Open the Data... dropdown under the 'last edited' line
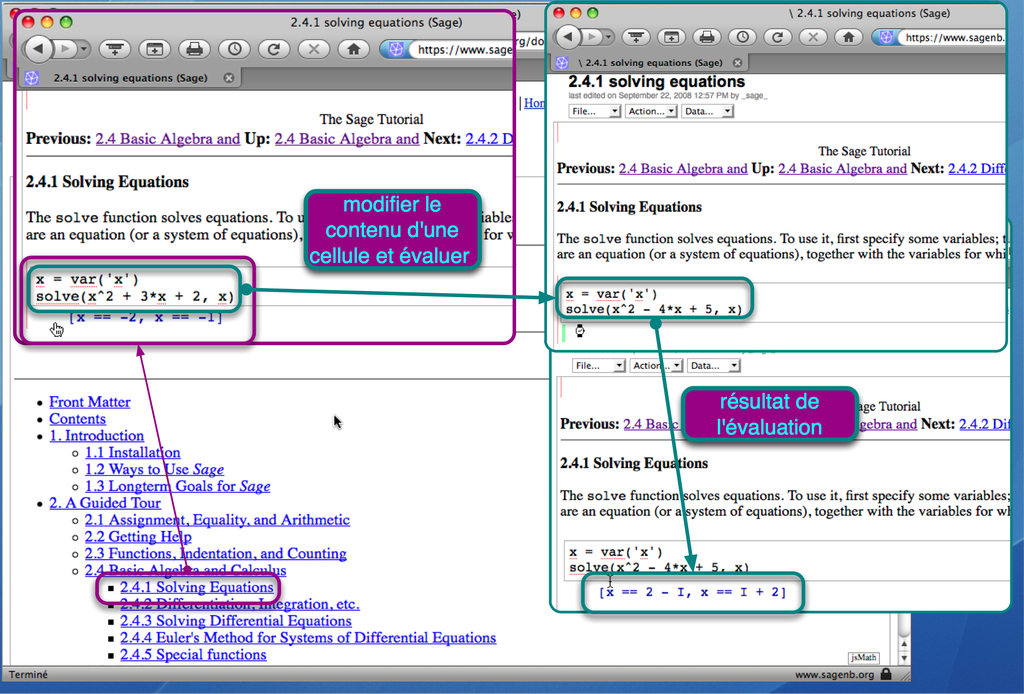Screen dimensions: 1024x694 (x=708, y=112)
